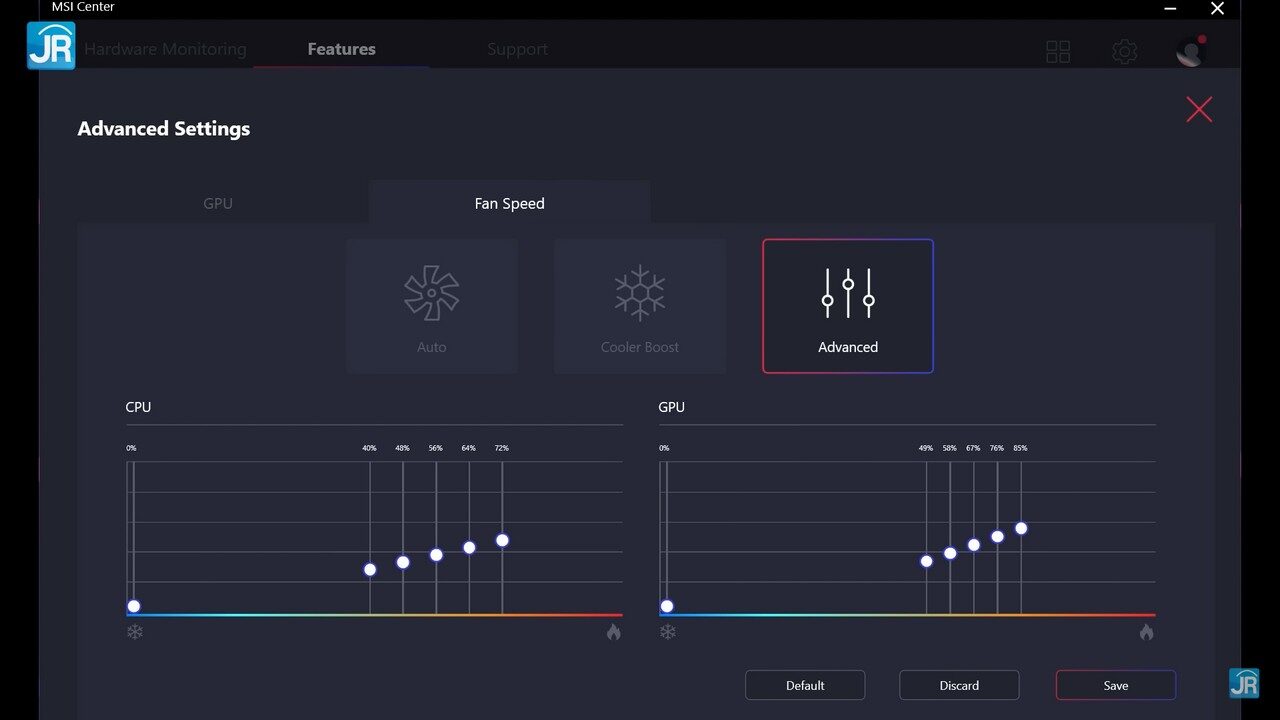The image size is (1280, 720).
Task: Select the GPU fan curve point at 85%
Action: [x=1021, y=528]
